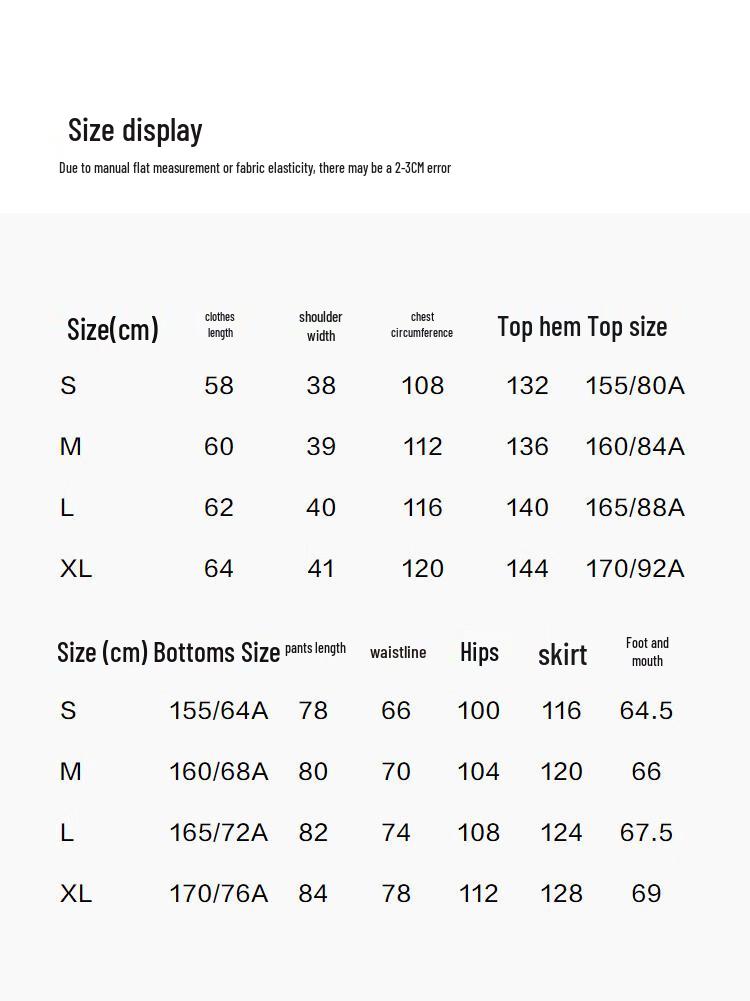Click the 'shoulder width' column header
Screen dimensions: 750x1001
(x=320, y=326)
